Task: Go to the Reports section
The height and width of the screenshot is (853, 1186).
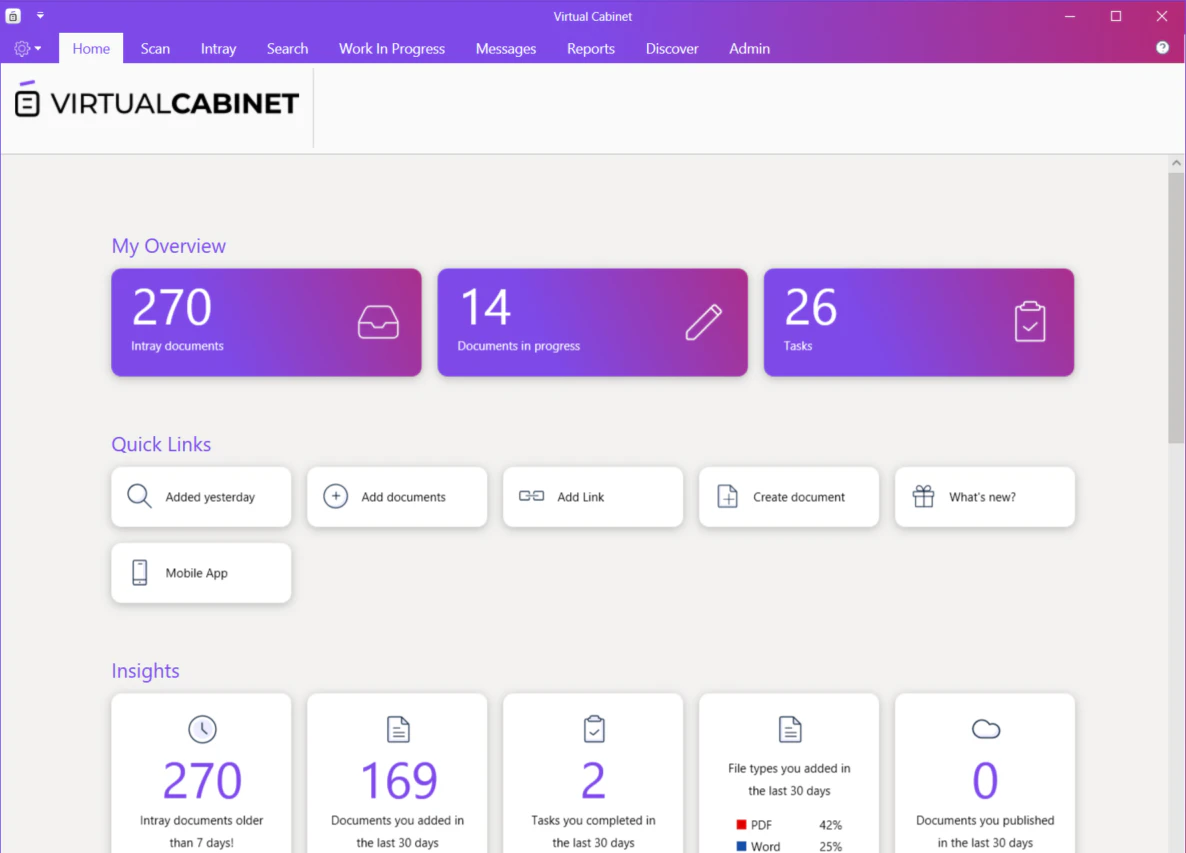Action: coord(590,48)
